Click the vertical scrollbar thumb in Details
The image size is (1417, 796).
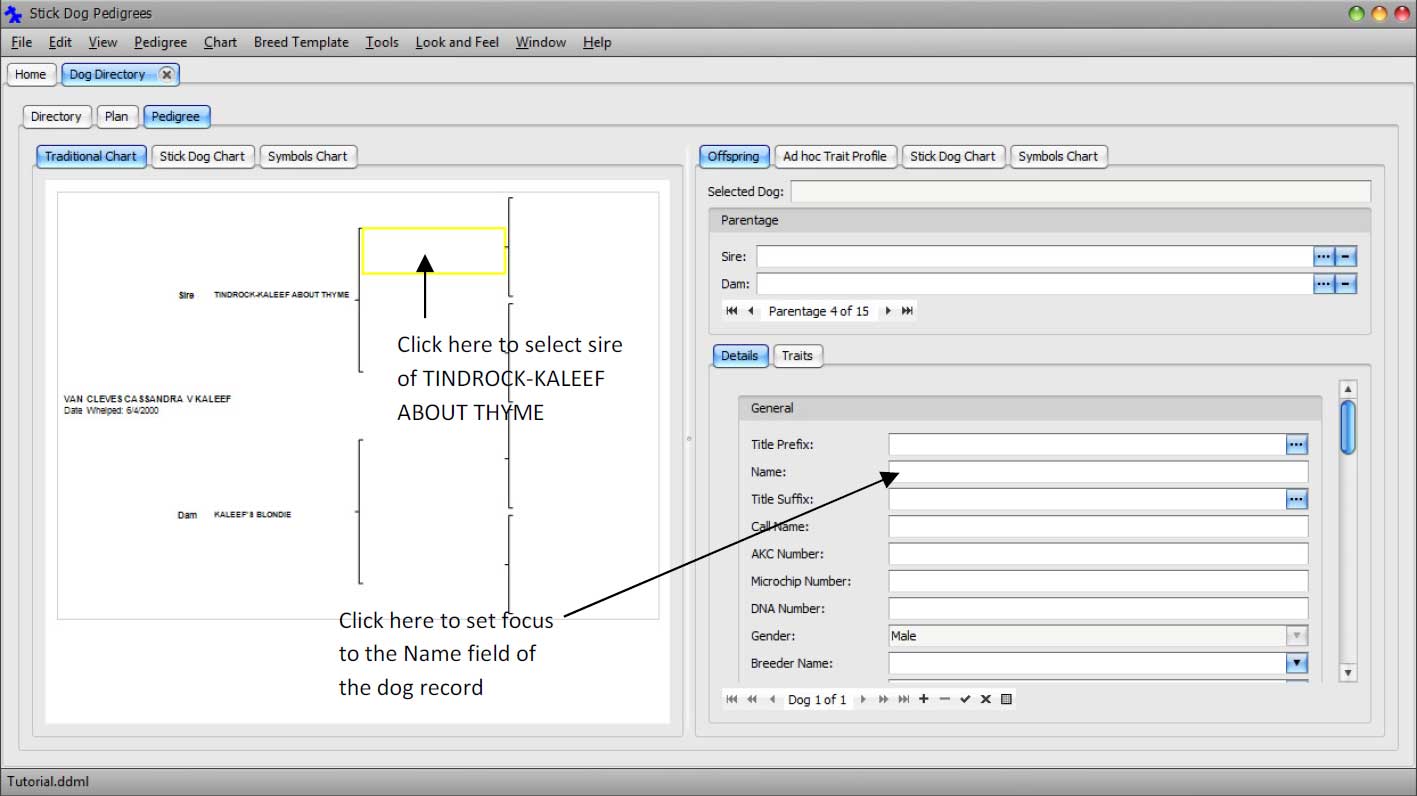[1347, 427]
